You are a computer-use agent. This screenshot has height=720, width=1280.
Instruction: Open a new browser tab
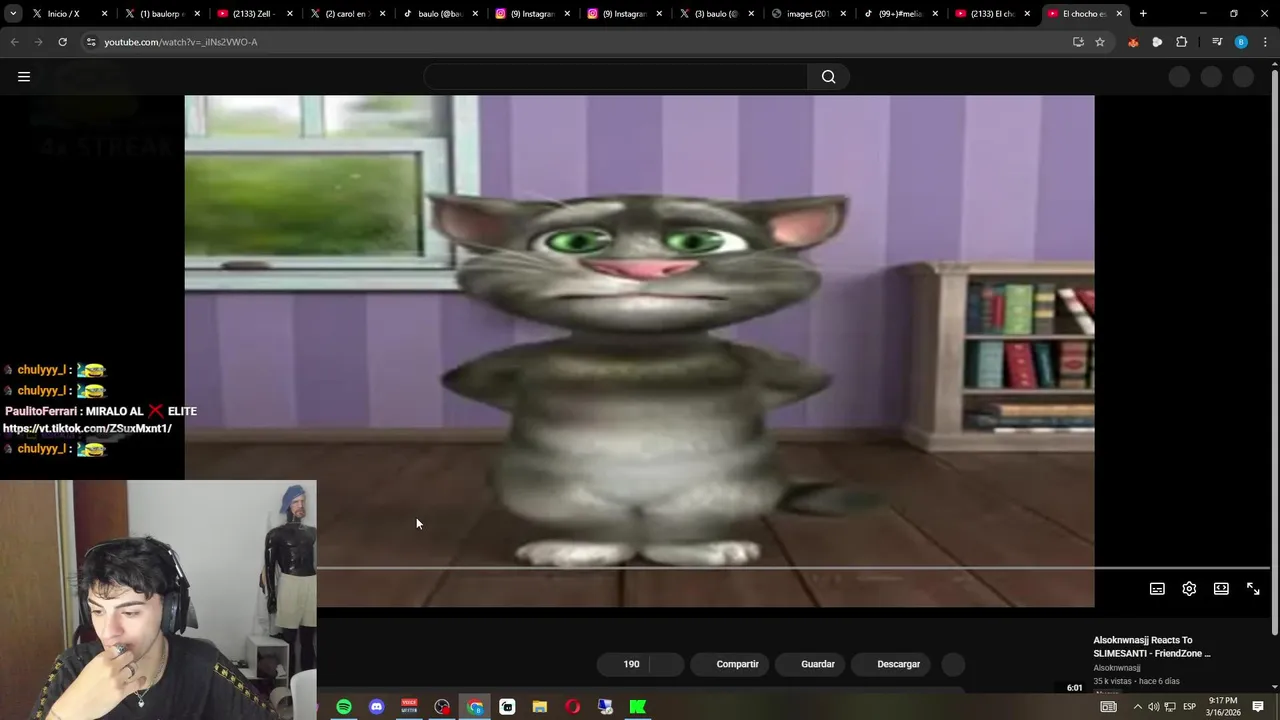tap(1143, 14)
